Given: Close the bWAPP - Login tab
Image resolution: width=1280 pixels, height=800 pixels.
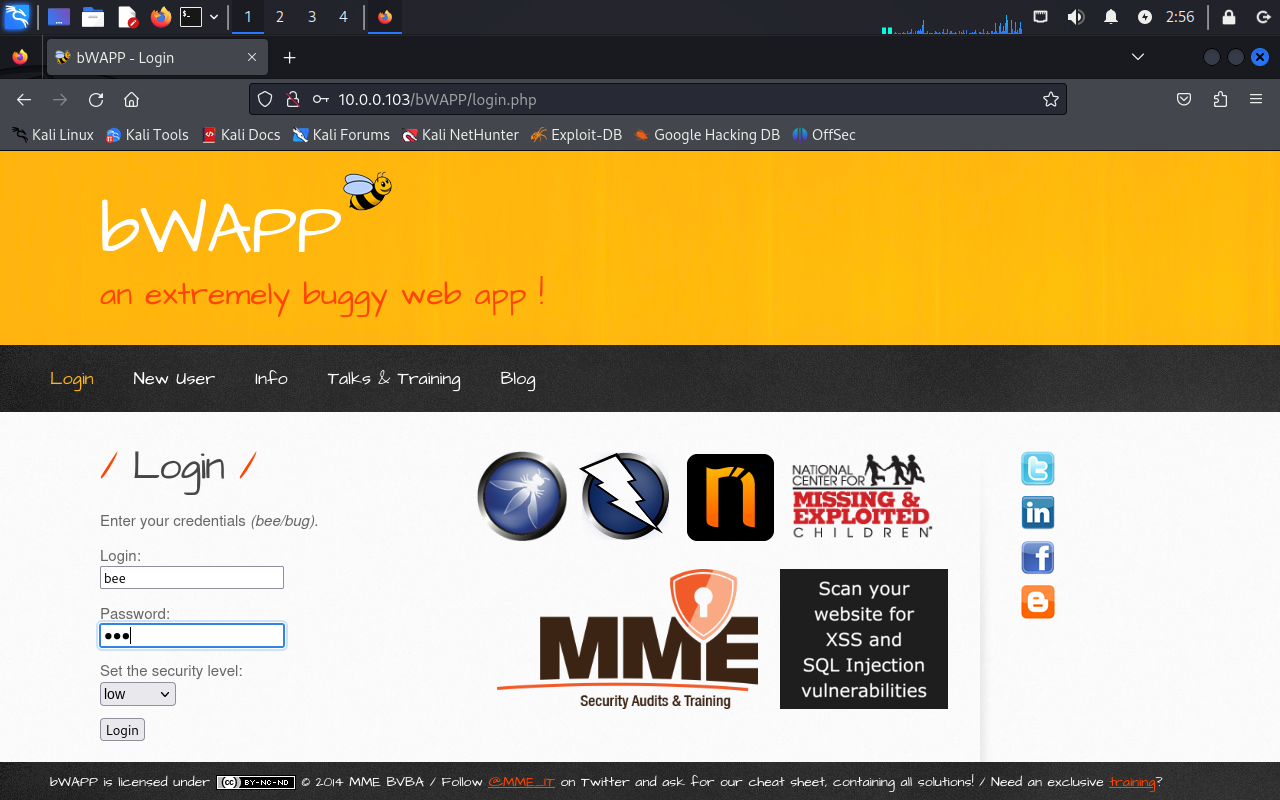Looking at the screenshot, I should (252, 58).
